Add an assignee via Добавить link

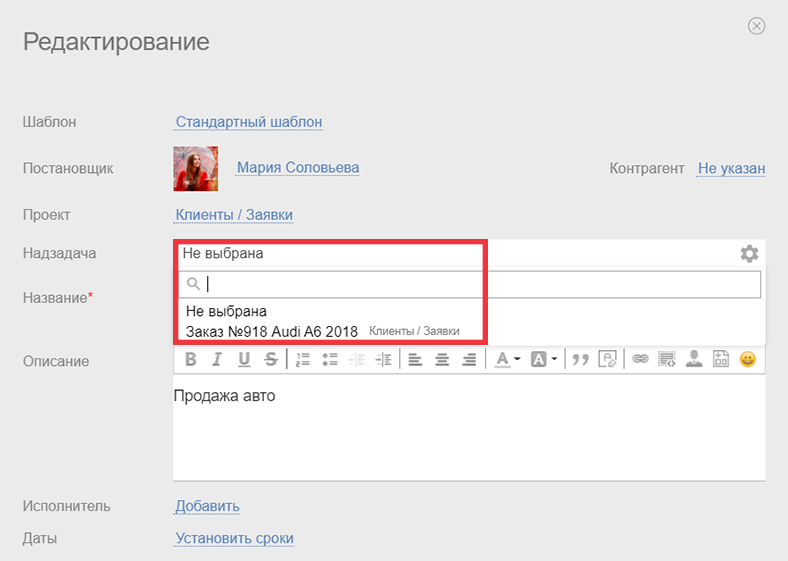(207, 506)
